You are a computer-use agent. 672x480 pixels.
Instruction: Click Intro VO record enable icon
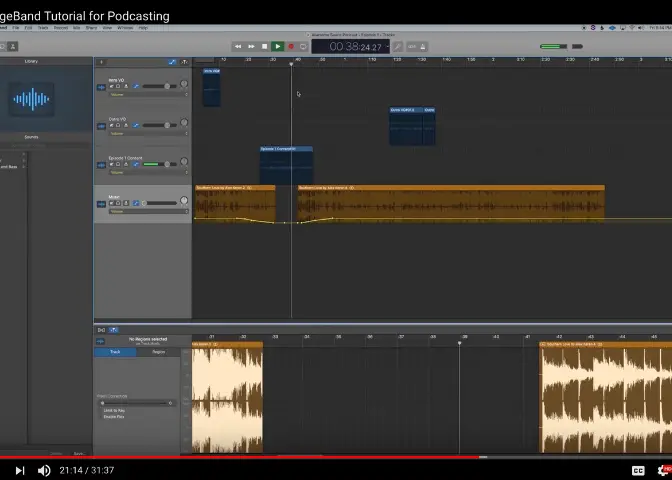tap(126, 87)
